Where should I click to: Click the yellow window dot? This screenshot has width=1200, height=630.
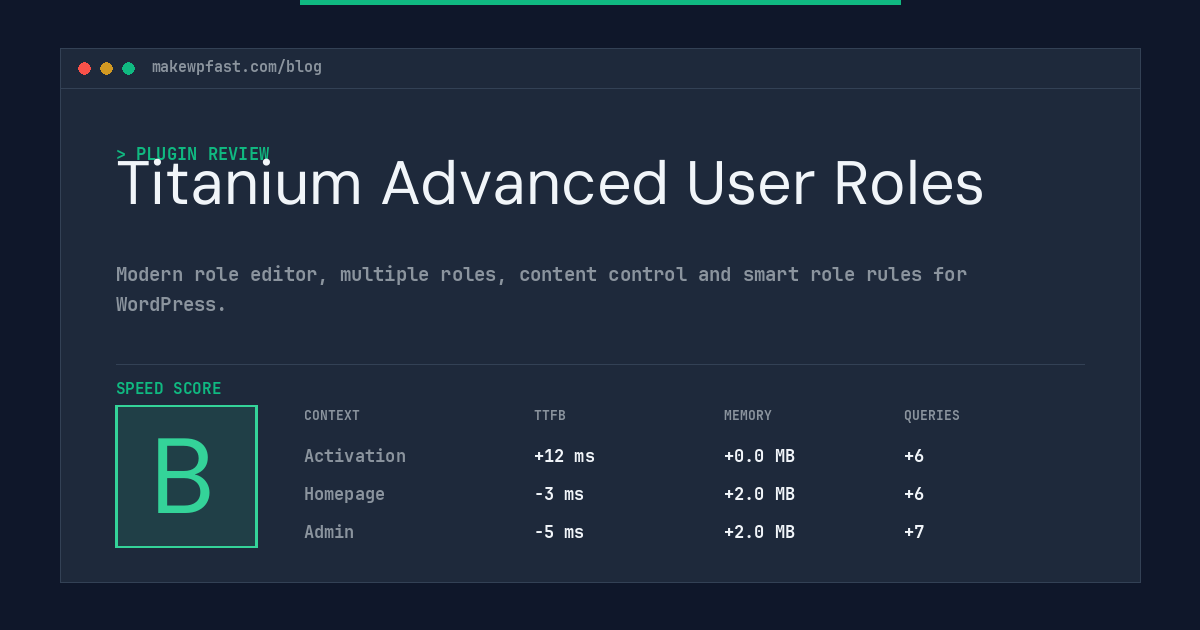[106, 68]
